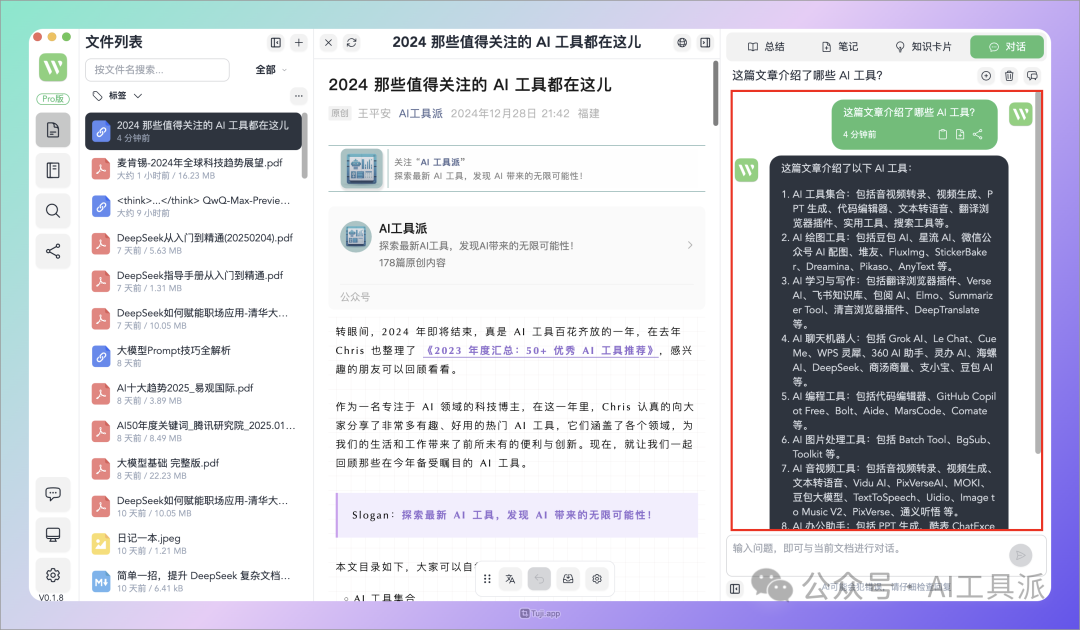Switch to the 笔记 tab
This screenshot has width=1080, height=630.
pyautogui.click(x=840, y=47)
